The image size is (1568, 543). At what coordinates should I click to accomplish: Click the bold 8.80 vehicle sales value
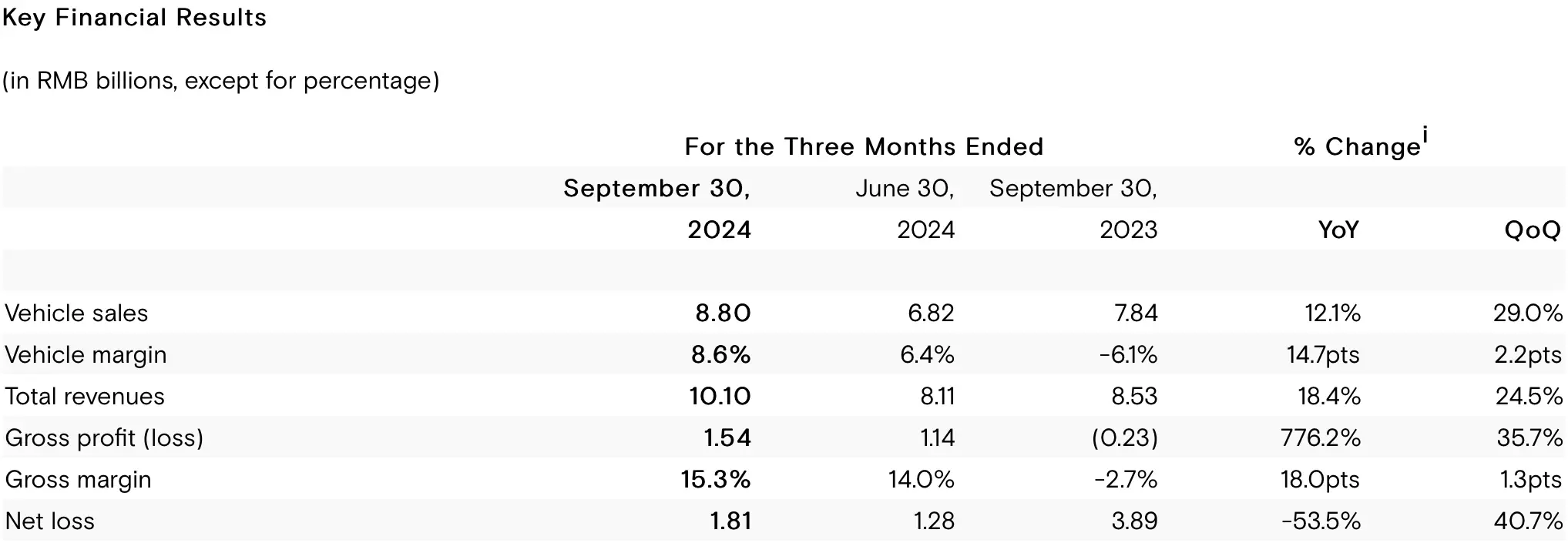[x=723, y=313]
